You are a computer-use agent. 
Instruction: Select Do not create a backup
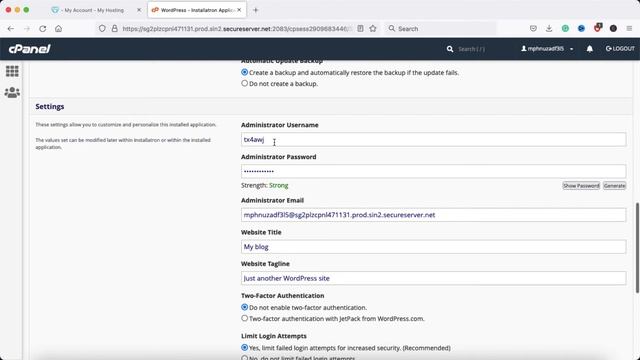tap(244, 83)
